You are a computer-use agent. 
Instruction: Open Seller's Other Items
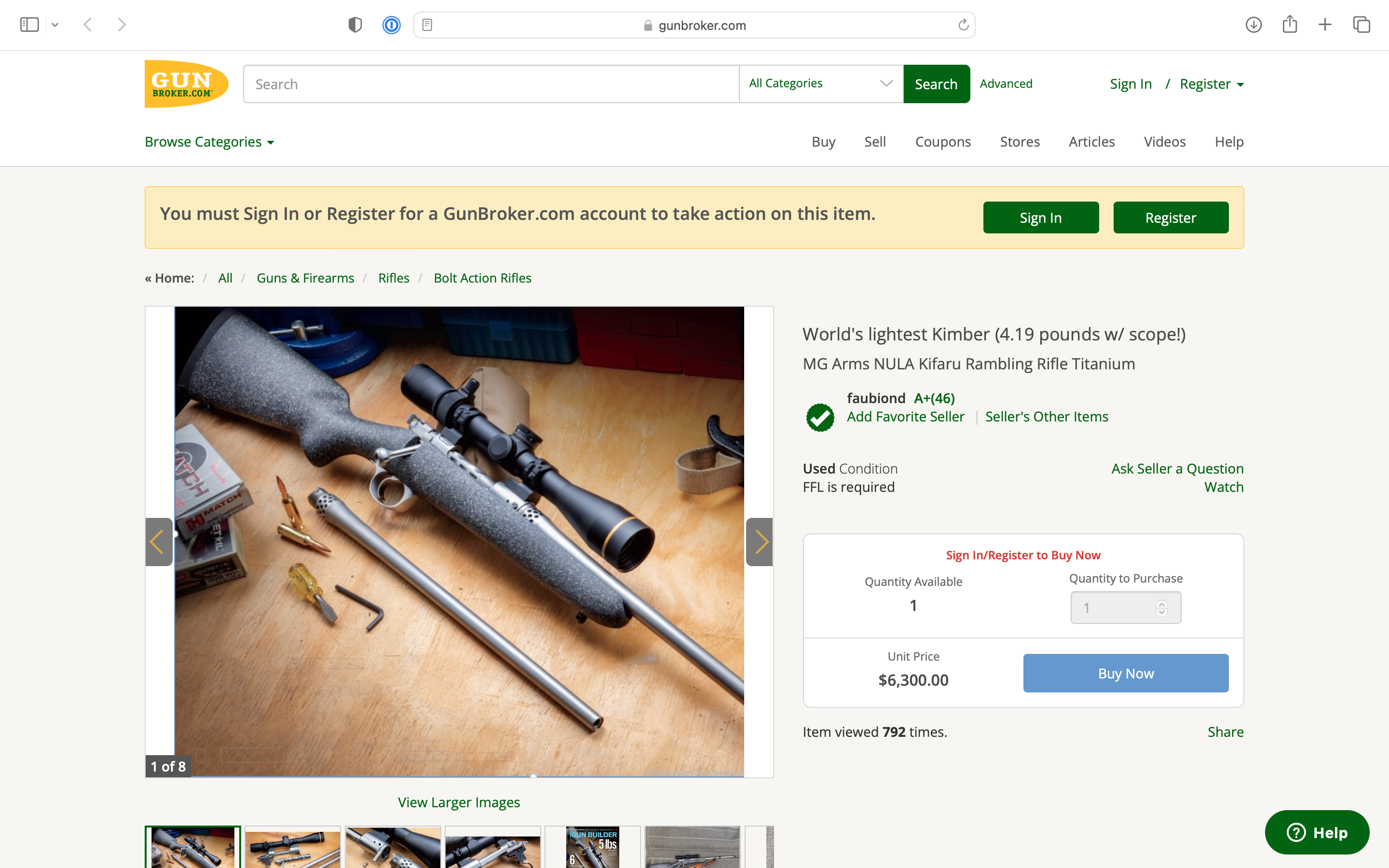pyautogui.click(x=1047, y=416)
